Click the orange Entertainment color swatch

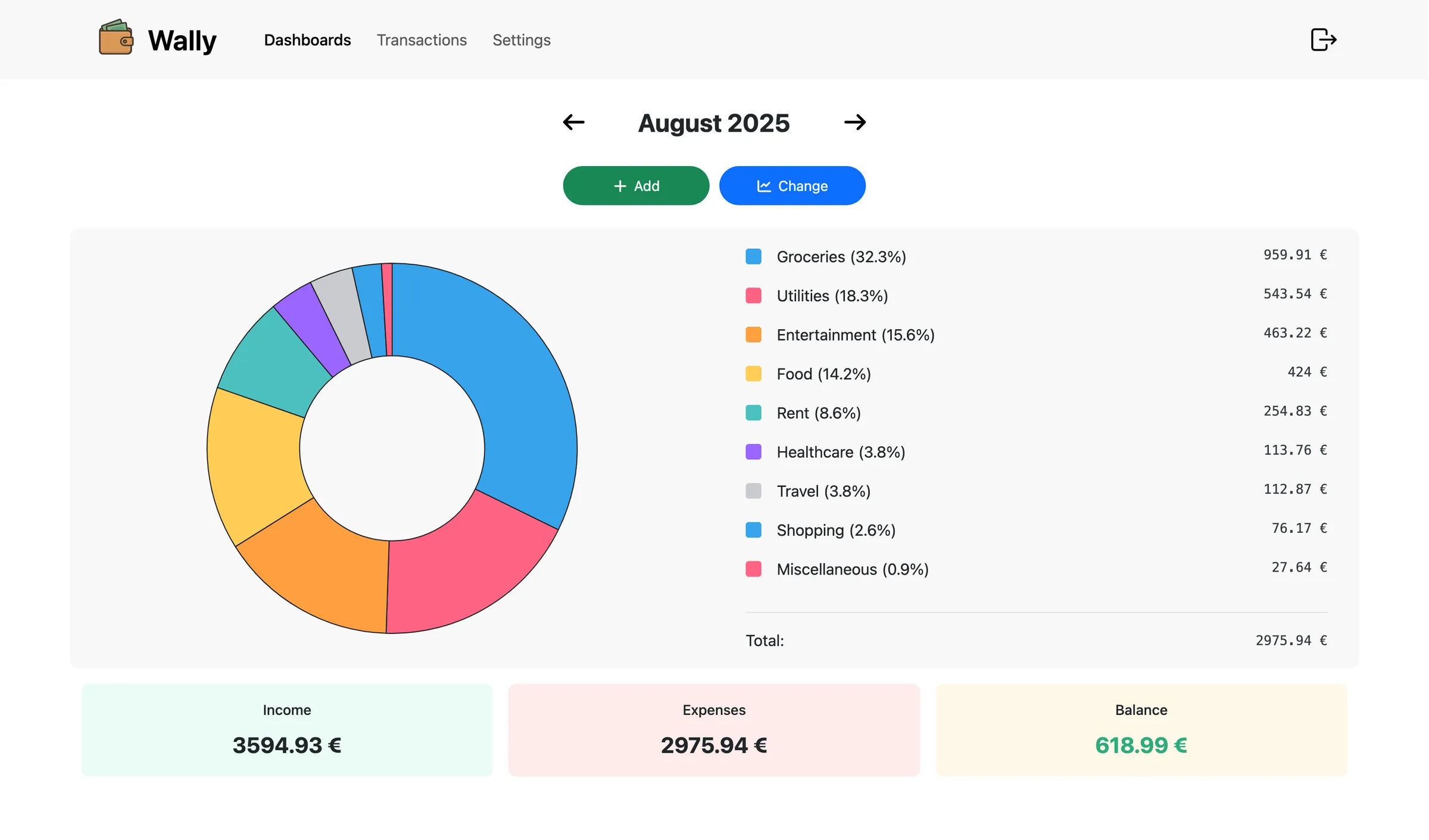pyautogui.click(x=754, y=335)
